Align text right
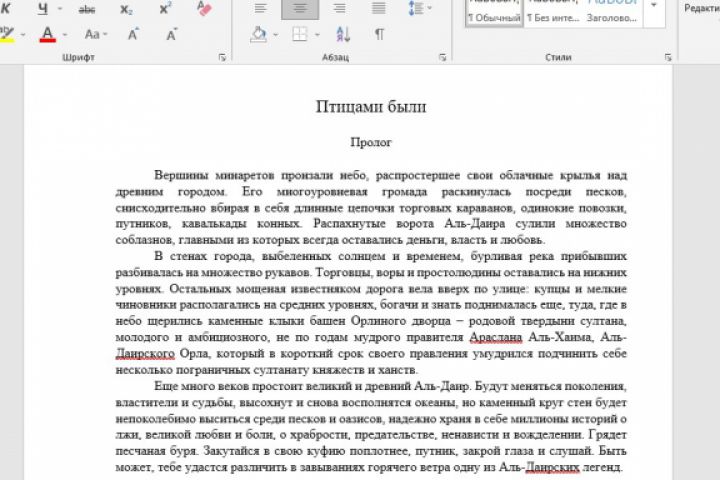The image size is (720, 480). point(339,8)
